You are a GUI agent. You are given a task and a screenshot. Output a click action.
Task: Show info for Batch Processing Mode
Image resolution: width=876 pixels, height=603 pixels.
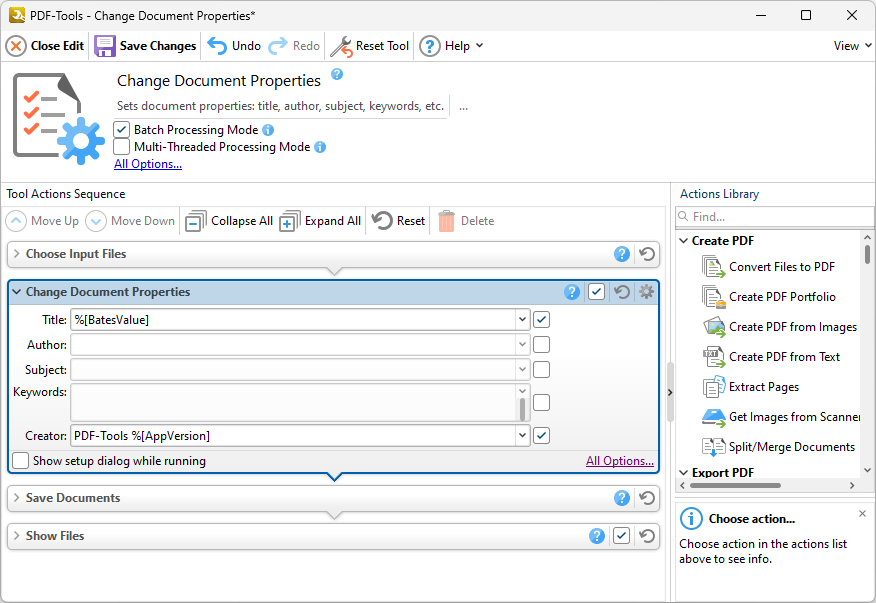(268, 130)
